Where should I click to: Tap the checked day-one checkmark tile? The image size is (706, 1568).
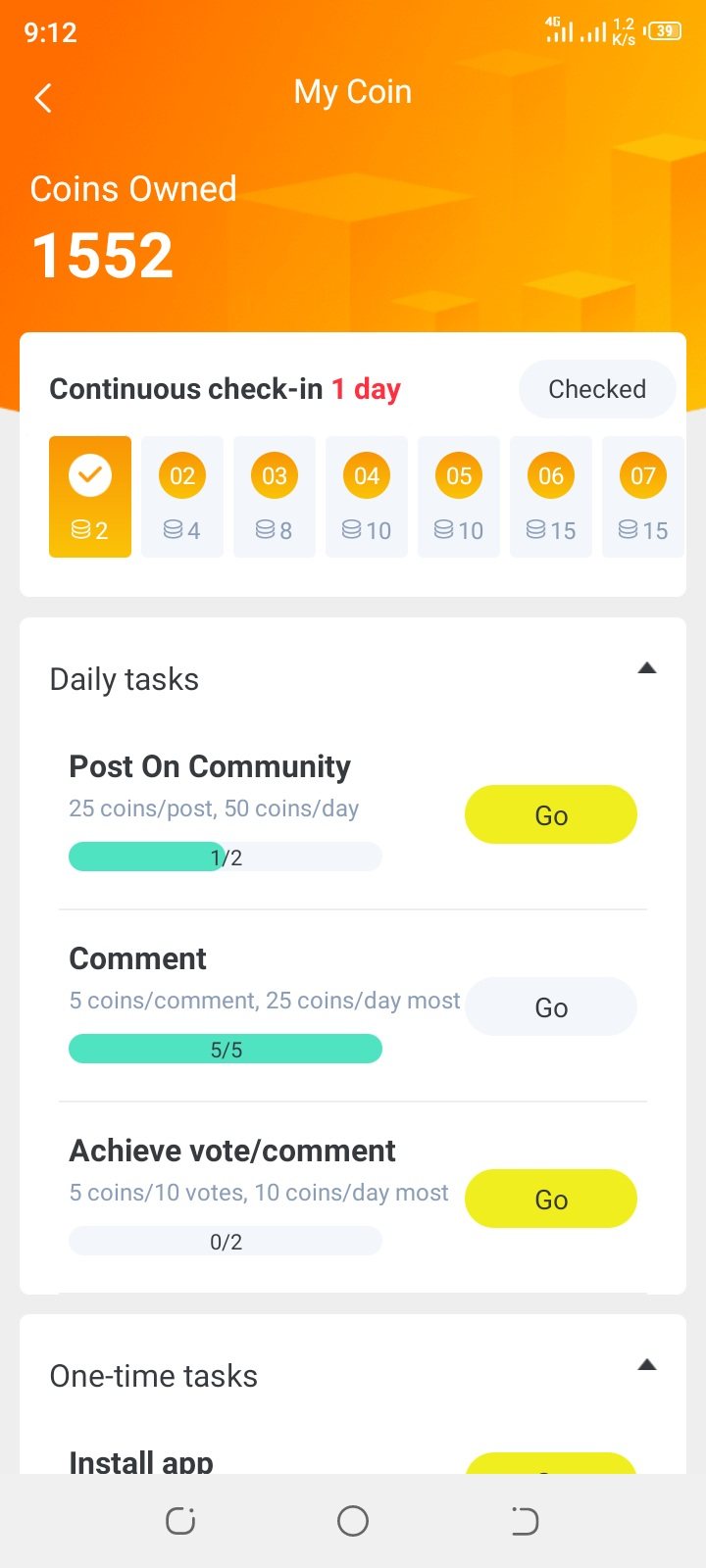click(90, 496)
